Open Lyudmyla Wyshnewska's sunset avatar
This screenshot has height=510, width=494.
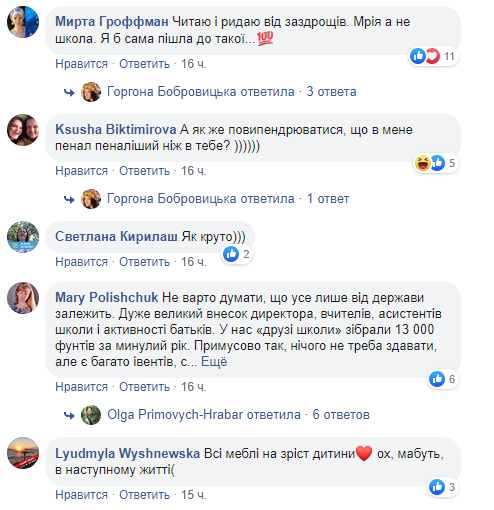tap(23, 453)
